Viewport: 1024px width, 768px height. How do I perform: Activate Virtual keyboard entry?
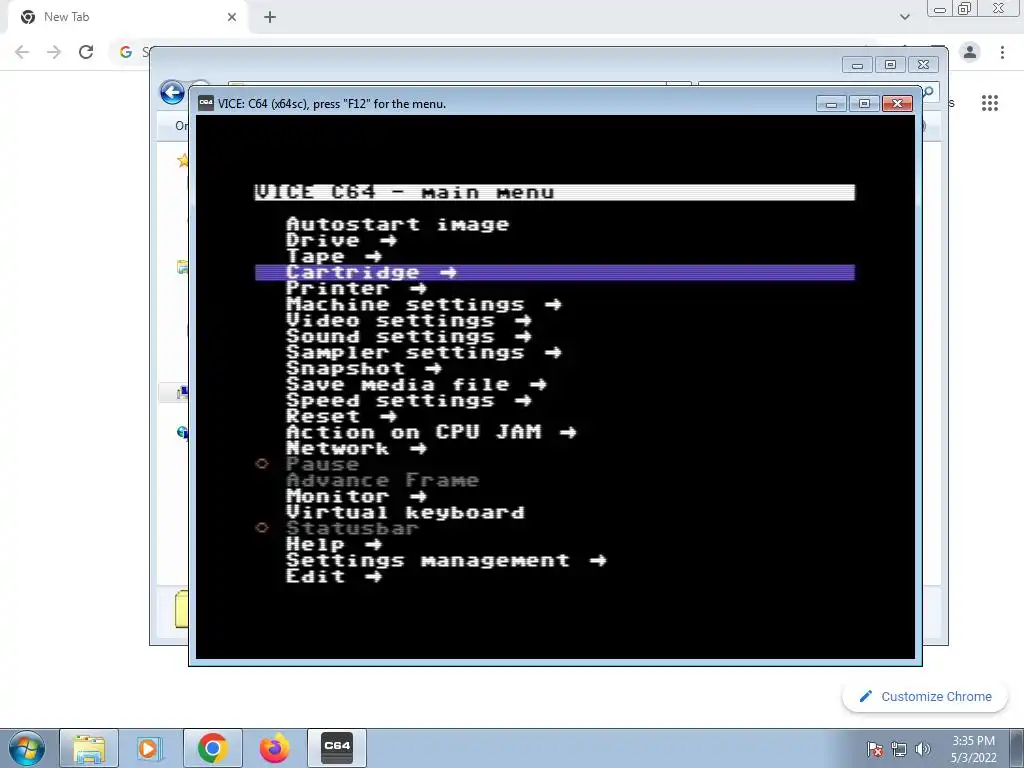[405, 512]
